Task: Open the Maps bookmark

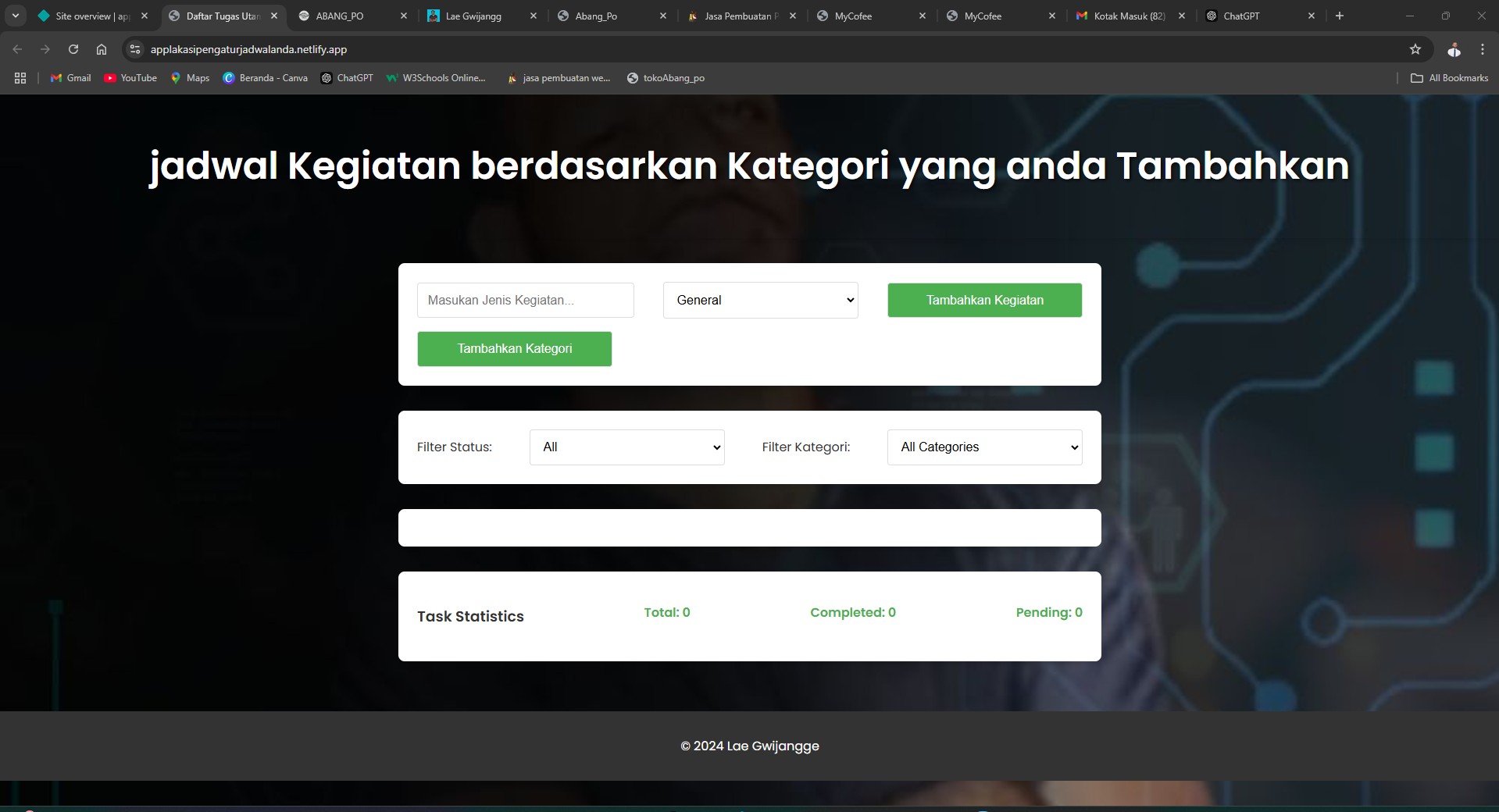Action: pos(190,78)
